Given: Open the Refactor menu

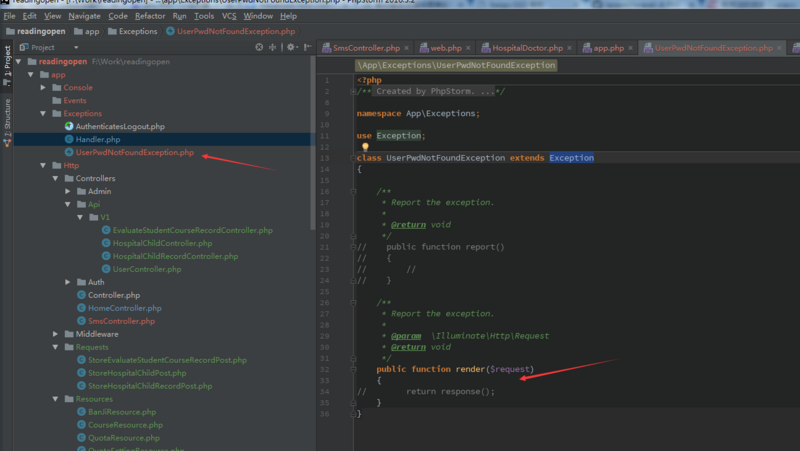Looking at the screenshot, I should point(150,16).
